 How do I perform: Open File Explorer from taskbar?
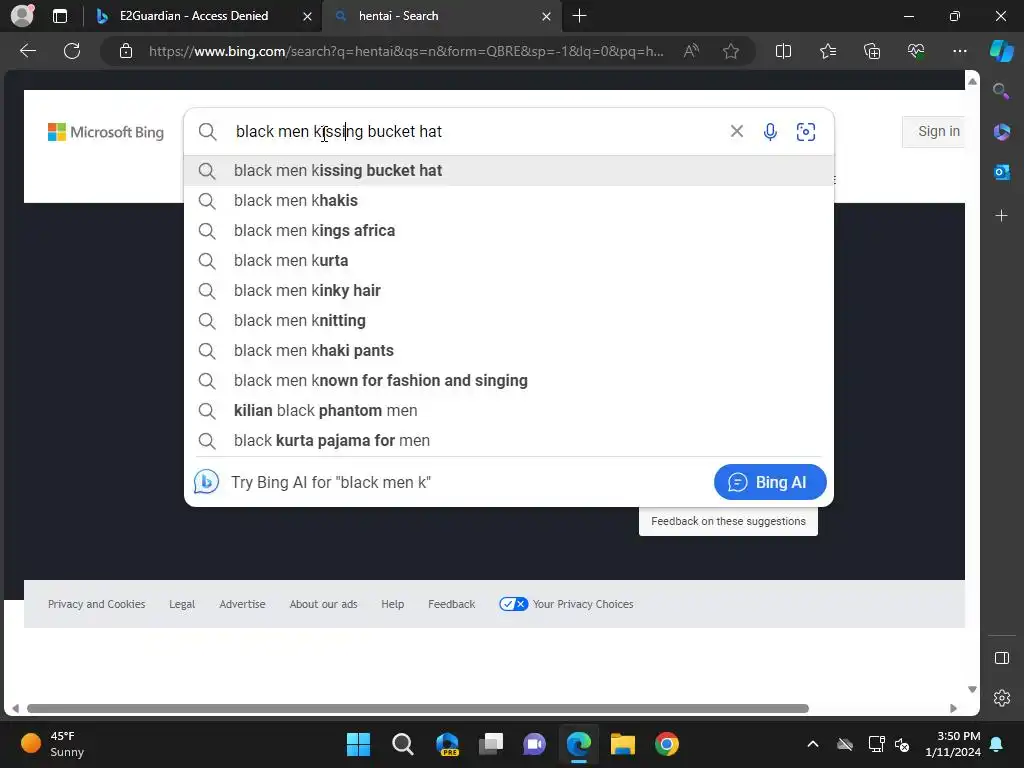pyautogui.click(x=622, y=744)
